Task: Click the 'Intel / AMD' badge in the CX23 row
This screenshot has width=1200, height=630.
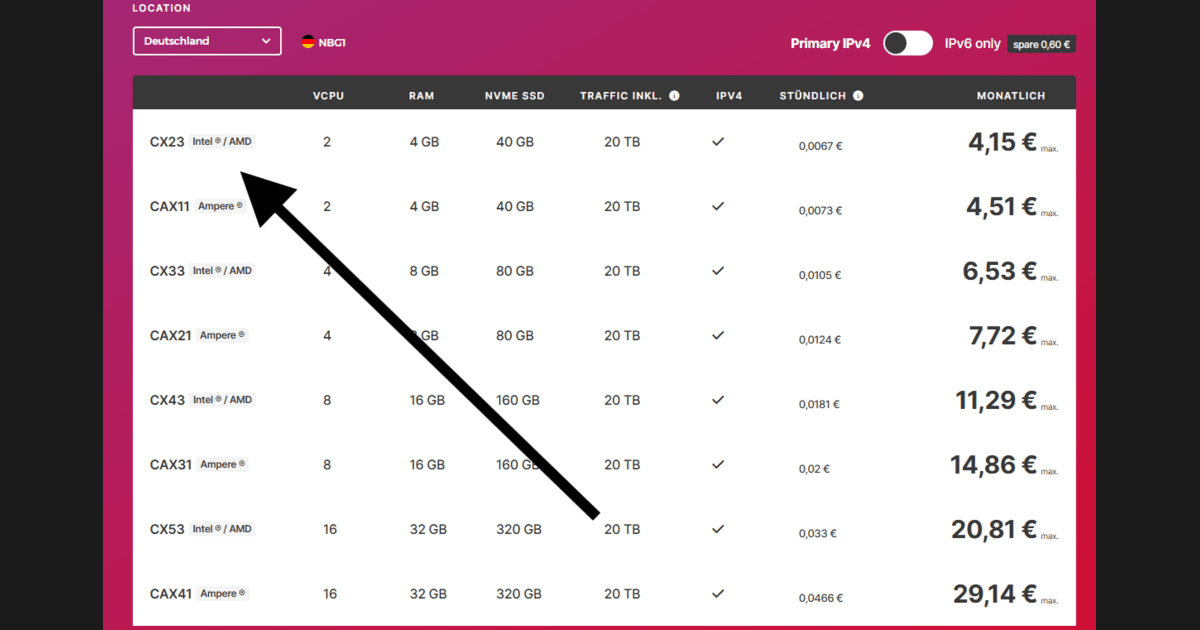Action: coord(222,142)
